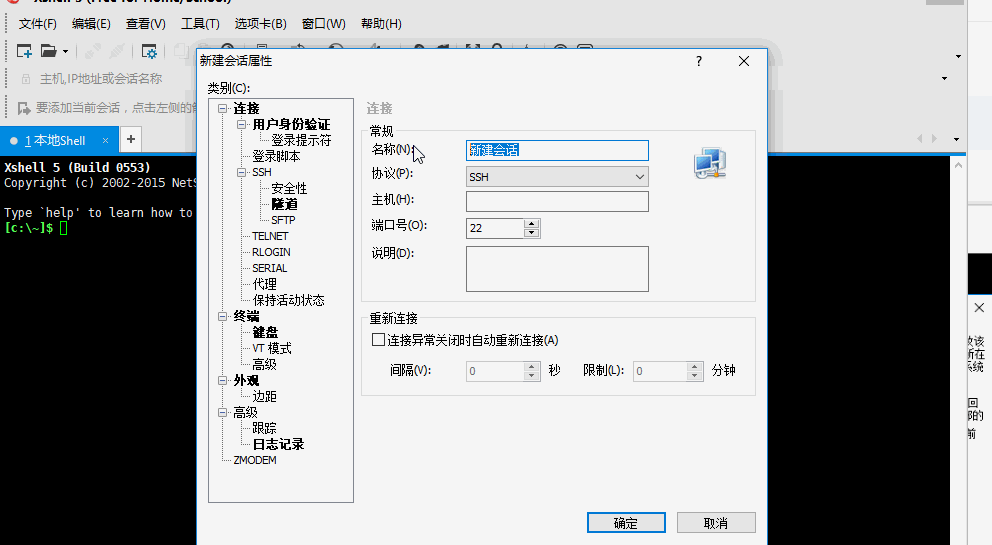Select ZMODEM in the category tree
992x545 pixels.
[255, 460]
